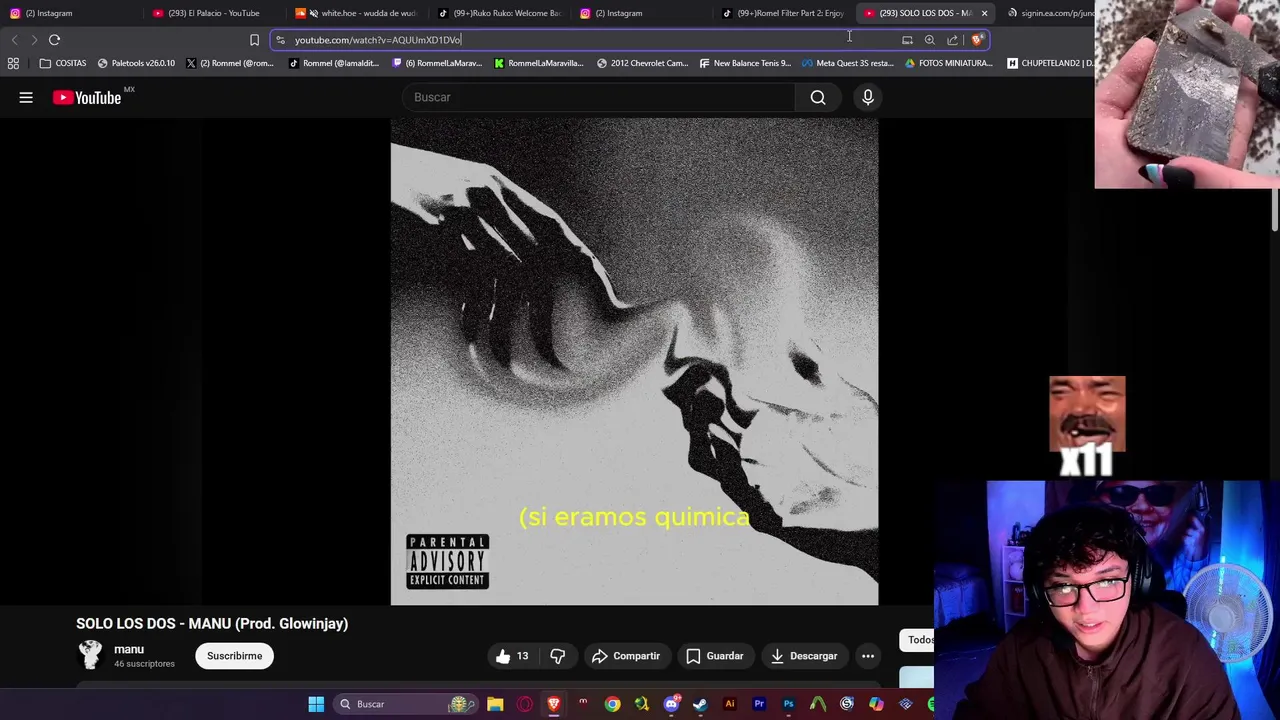Open the browser apps grid in bookmarks bar

point(13,63)
